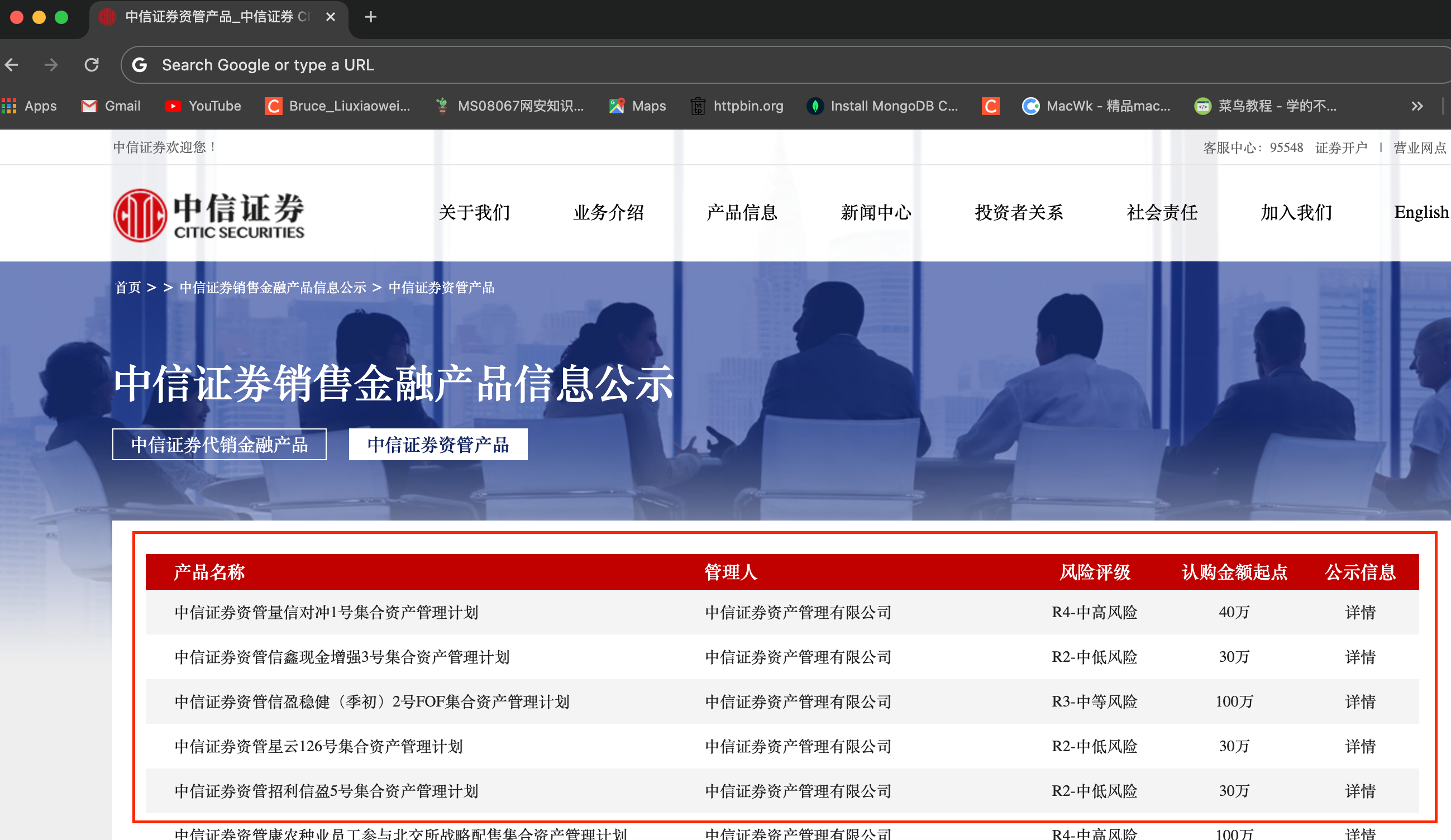Screen dimensions: 1451x840
Task: Click product name 信盈稳健（季初）2号FOF集合资产管理计划
Action: pos(372,702)
